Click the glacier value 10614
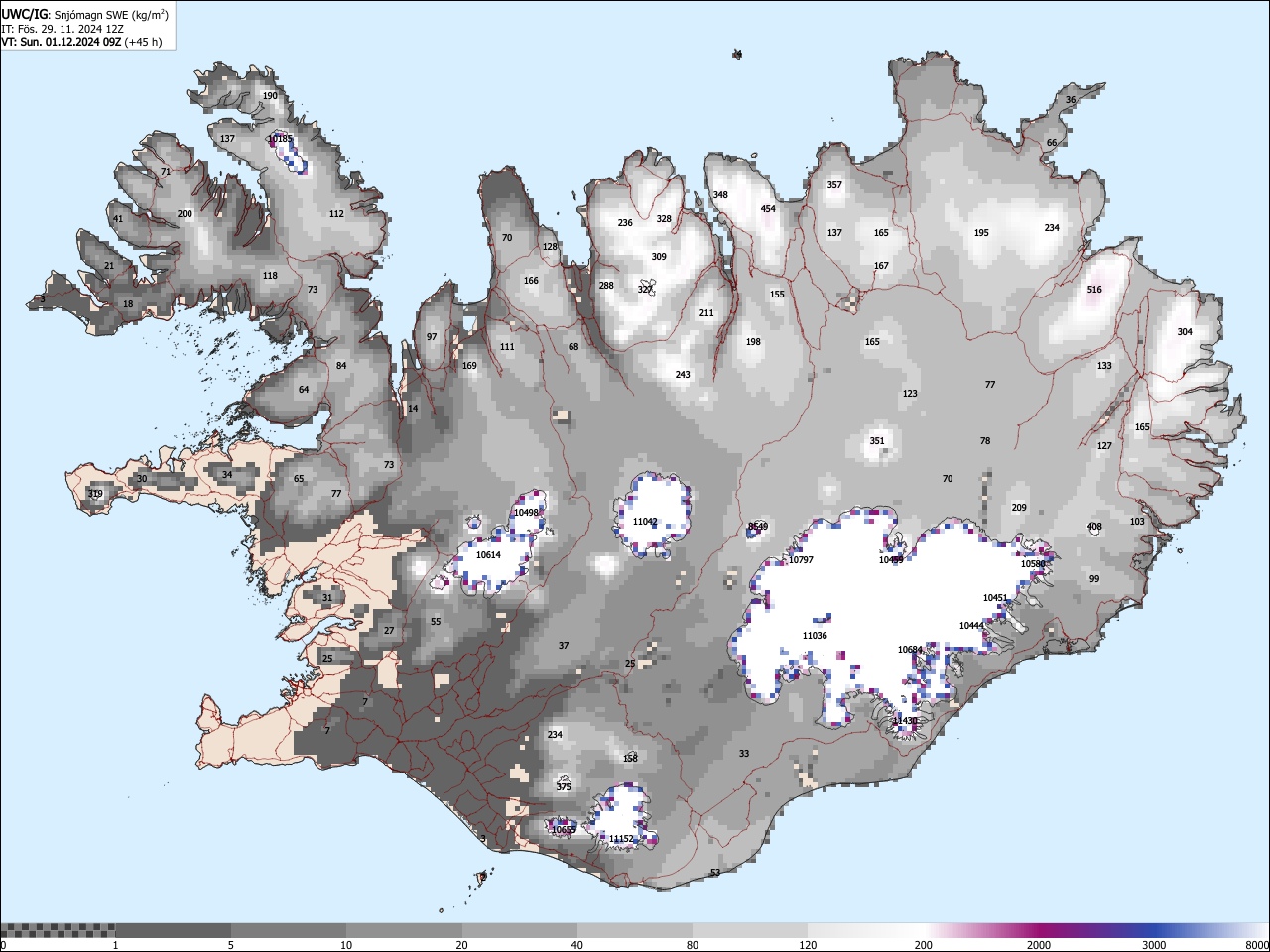Screen dimensions: 1270x952 tap(488, 555)
